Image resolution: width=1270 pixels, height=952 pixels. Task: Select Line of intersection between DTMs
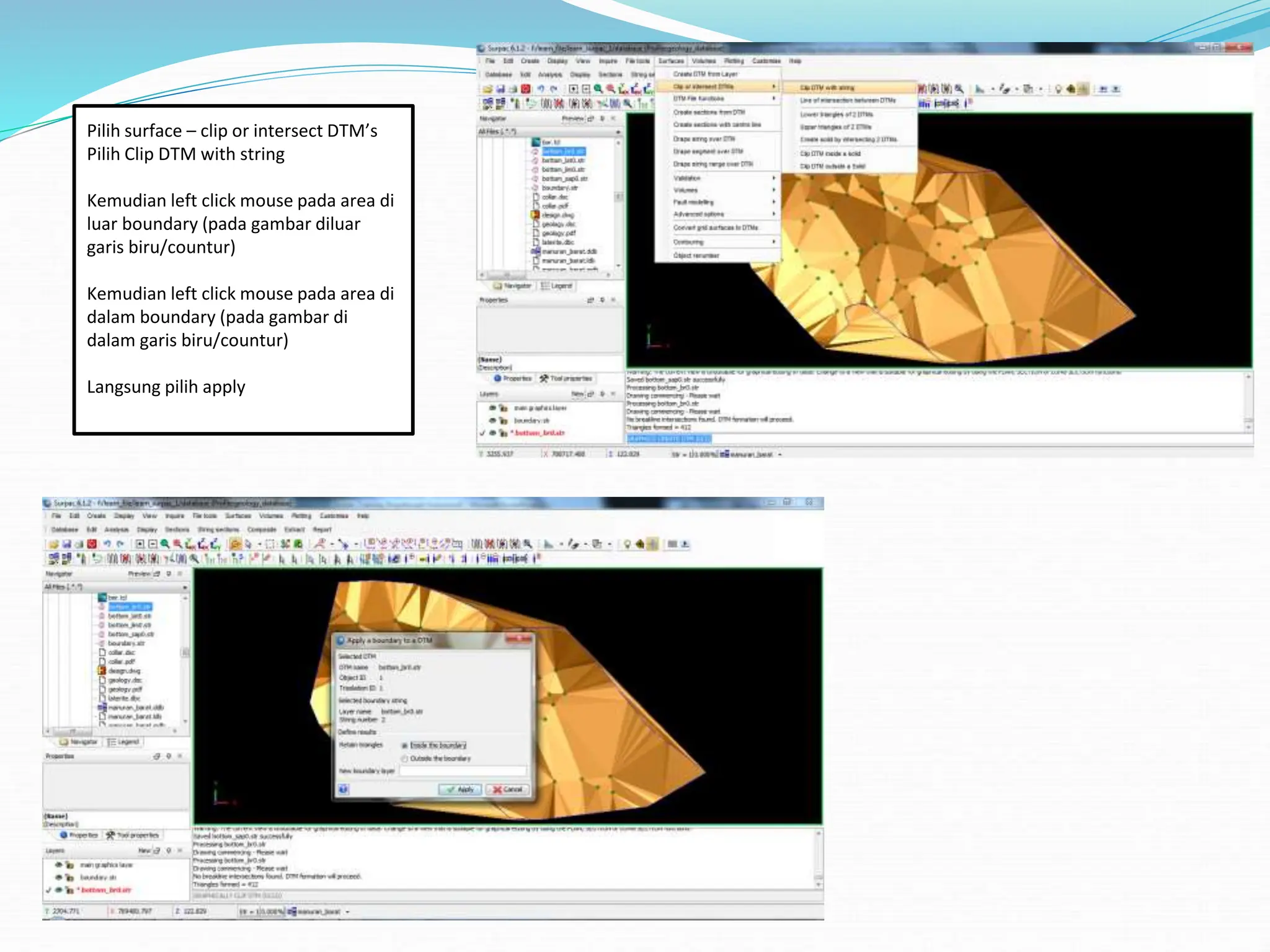point(847,100)
